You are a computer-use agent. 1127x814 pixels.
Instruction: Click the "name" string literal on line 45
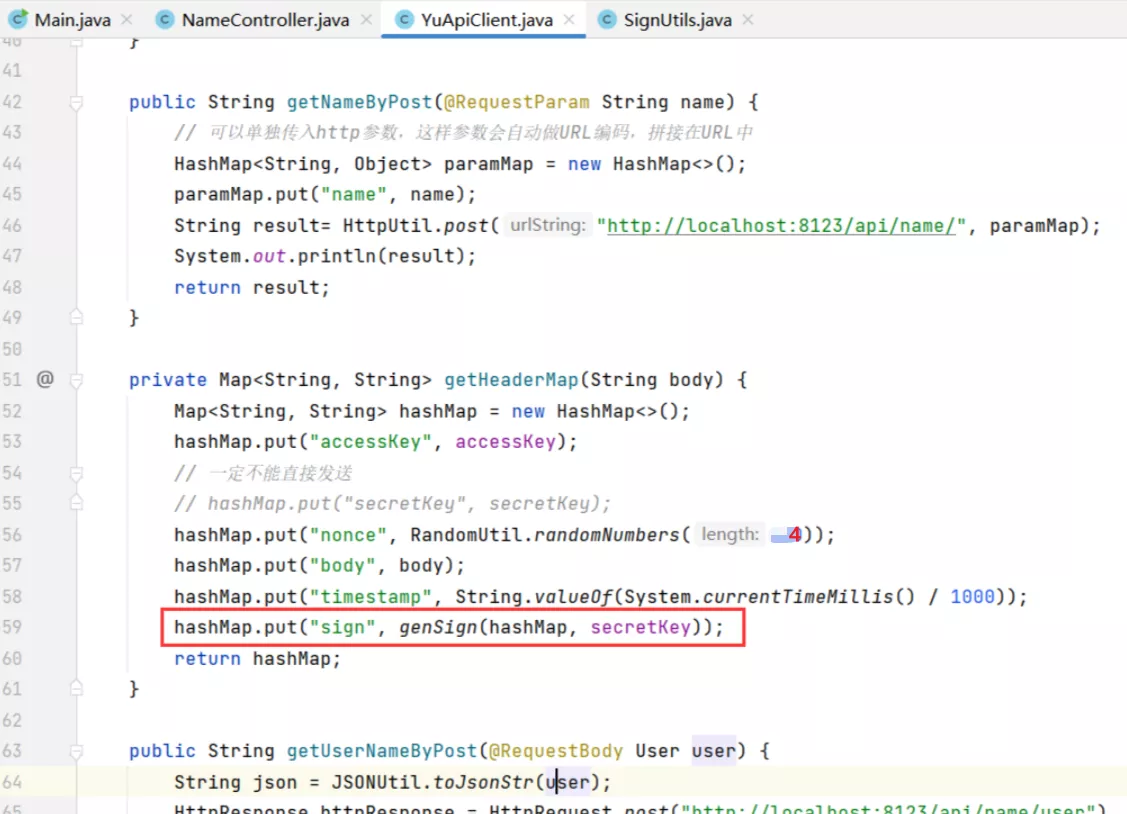[353, 194]
